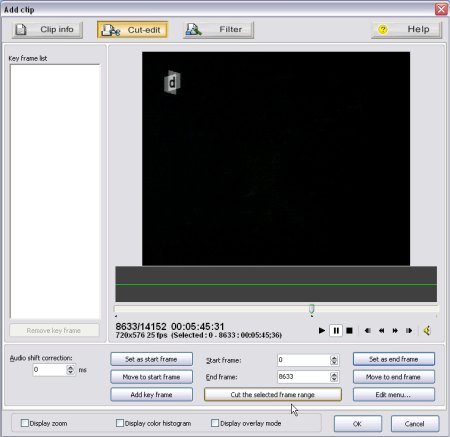Image resolution: width=450 pixels, height=437 pixels.
Task: Switch to the Clip info tab
Action: click(x=47, y=30)
